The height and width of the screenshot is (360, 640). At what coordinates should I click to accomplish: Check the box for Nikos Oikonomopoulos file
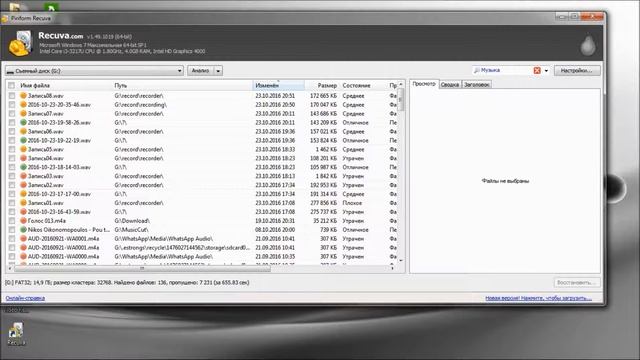tap(11, 230)
